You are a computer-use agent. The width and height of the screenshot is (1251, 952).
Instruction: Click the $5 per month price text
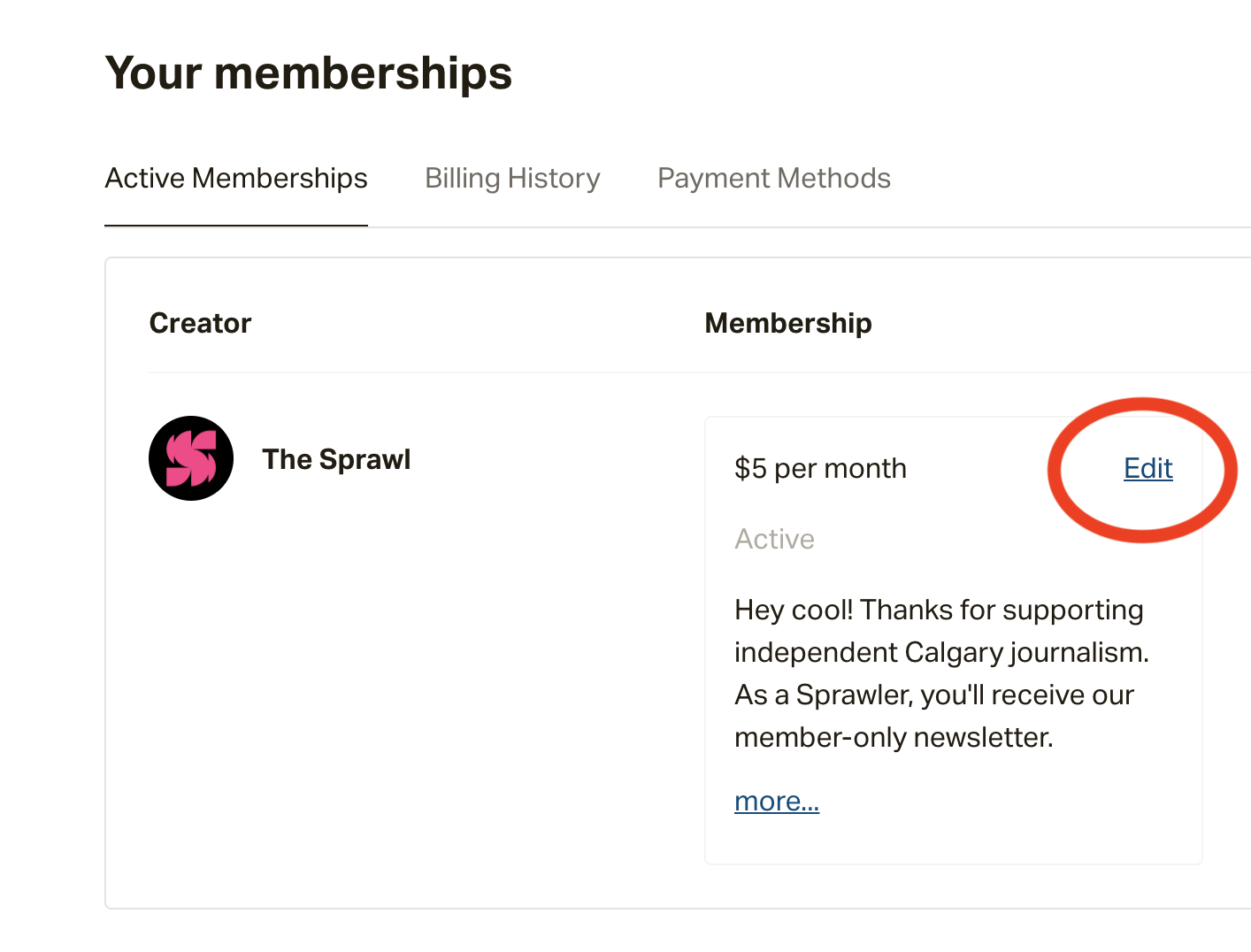tap(820, 468)
